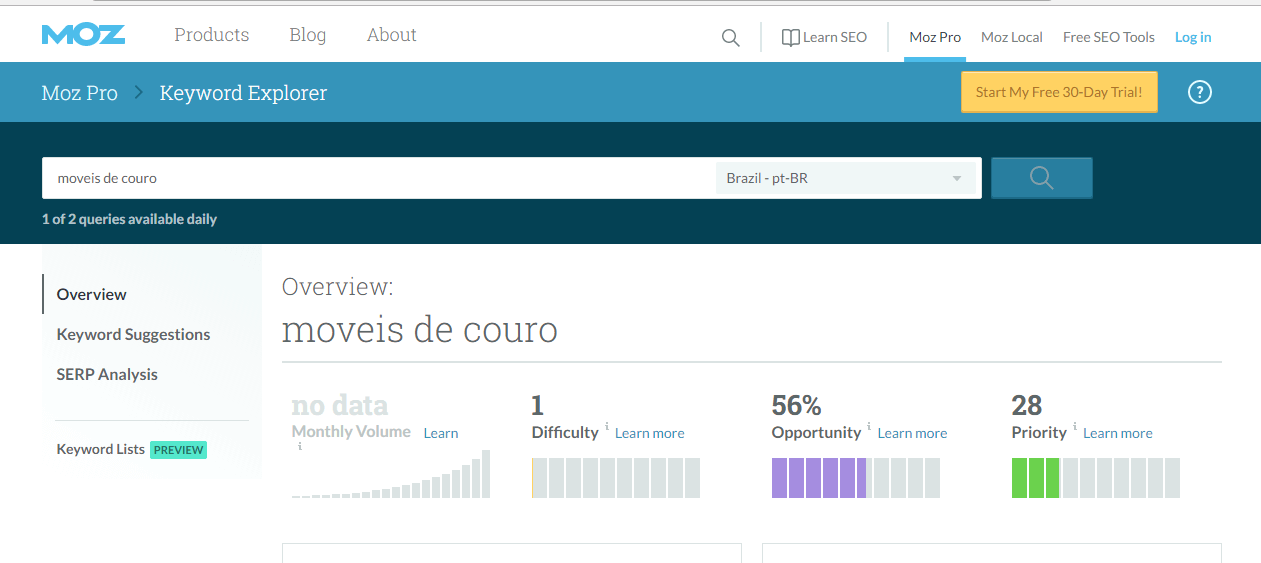1261x563 pixels.
Task: Click Learn more beside Opportunity
Action: pos(912,433)
